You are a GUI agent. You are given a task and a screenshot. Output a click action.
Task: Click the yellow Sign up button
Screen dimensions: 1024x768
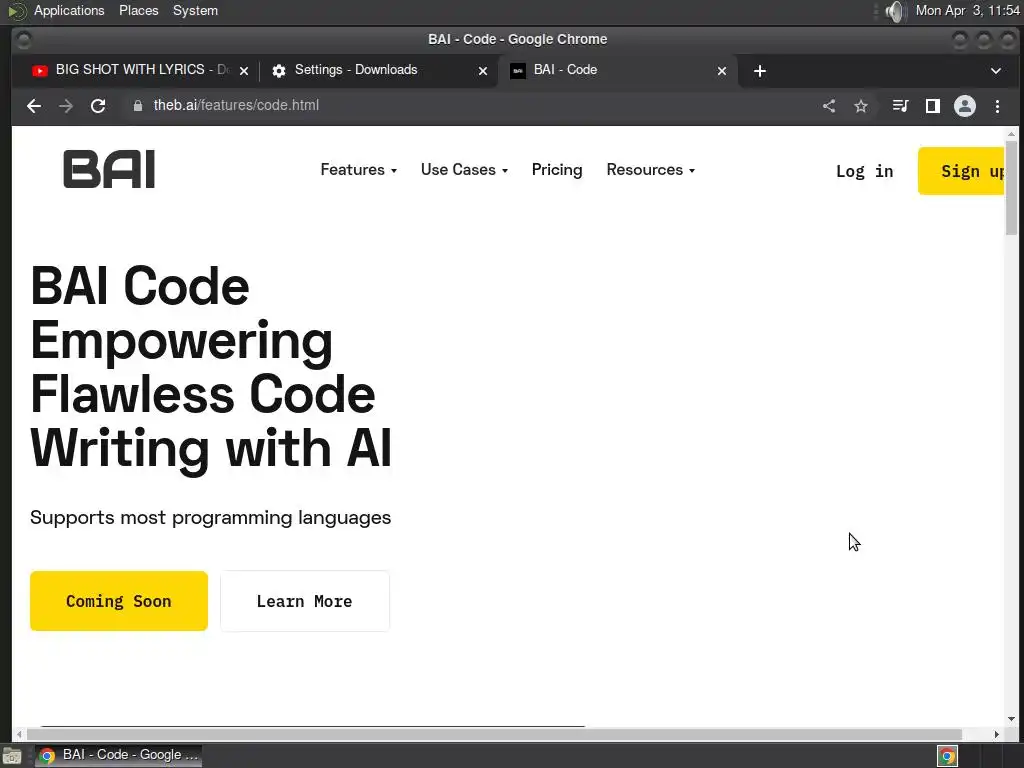coord(961,171)
